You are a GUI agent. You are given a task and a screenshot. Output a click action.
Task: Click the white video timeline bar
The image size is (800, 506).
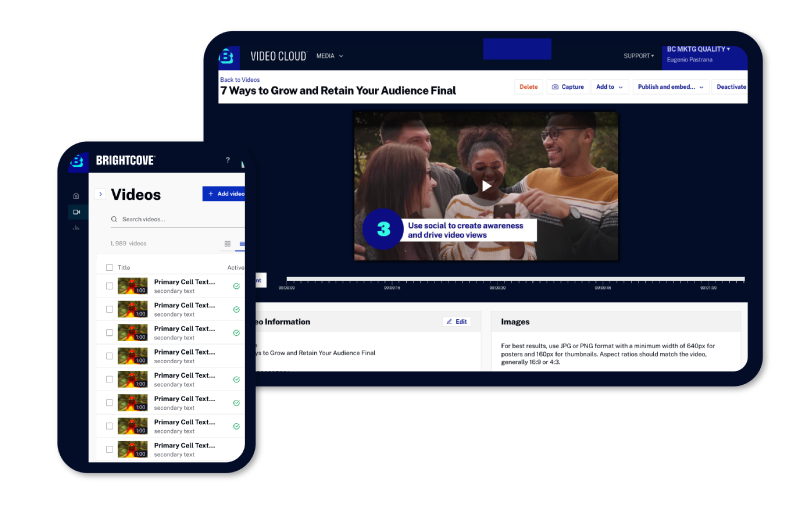point(516,279)
